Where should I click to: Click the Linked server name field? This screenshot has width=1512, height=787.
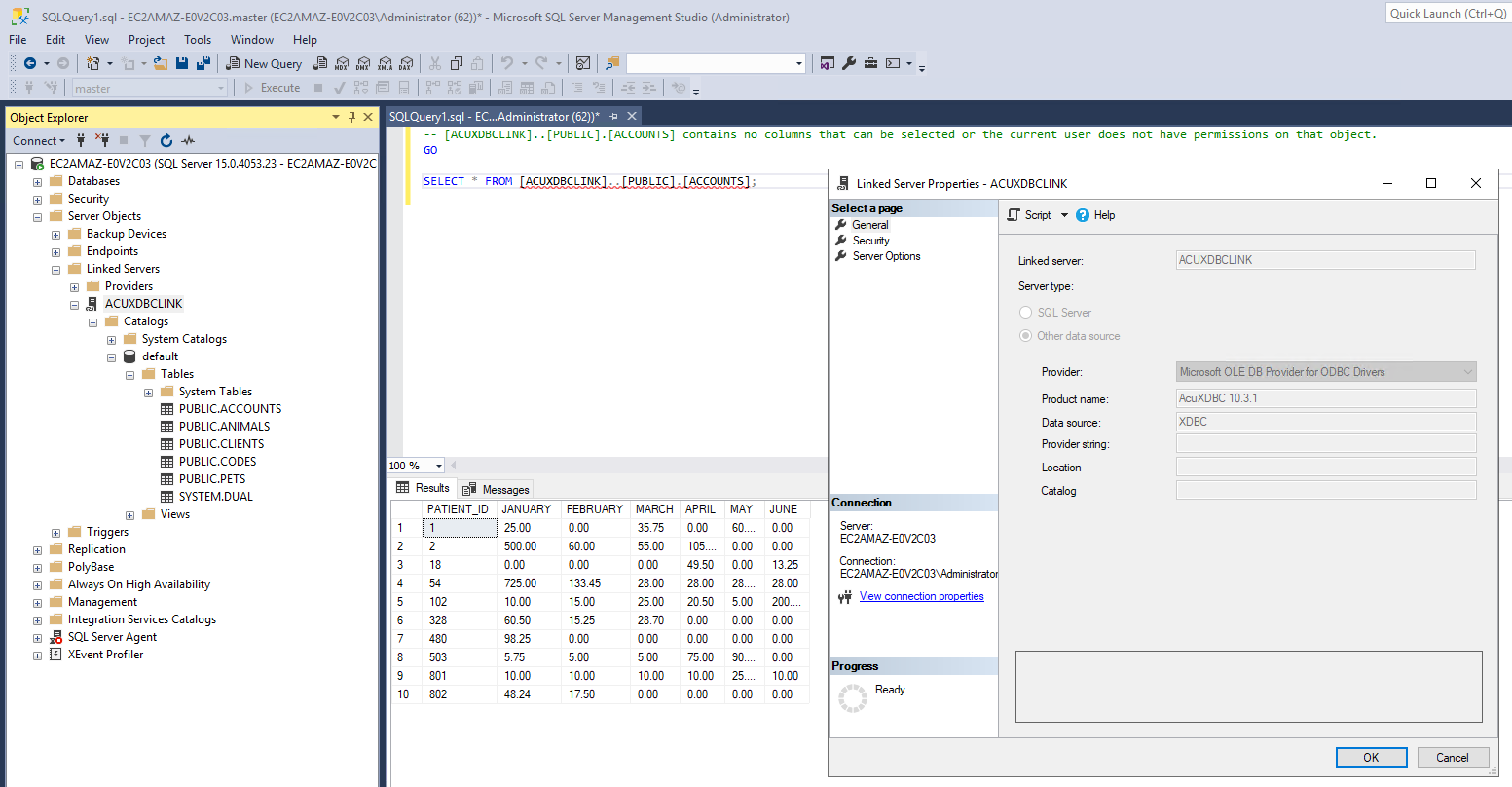coord(1326,260)
